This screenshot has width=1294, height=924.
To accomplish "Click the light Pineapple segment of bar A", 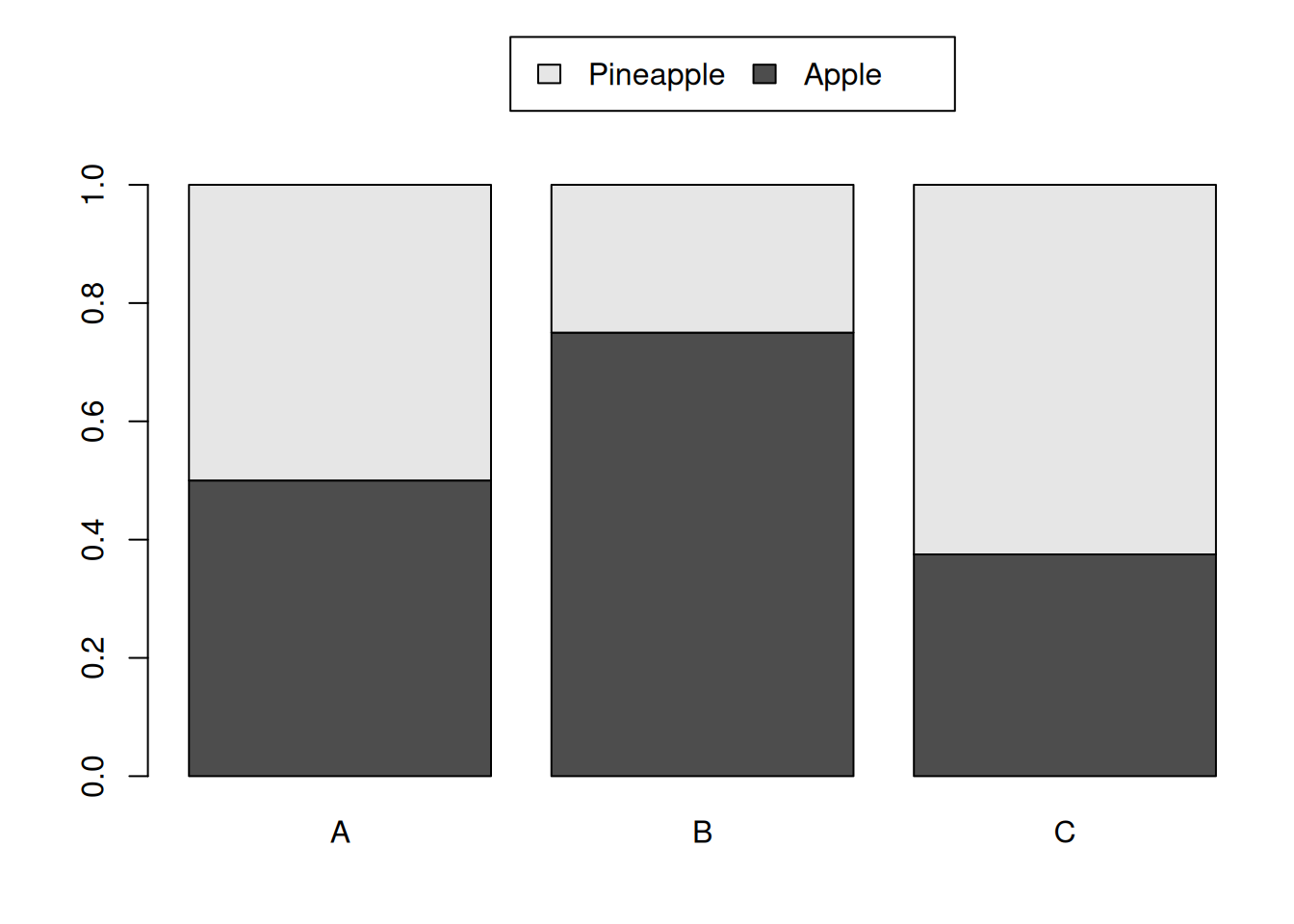I will pos(340,332).
